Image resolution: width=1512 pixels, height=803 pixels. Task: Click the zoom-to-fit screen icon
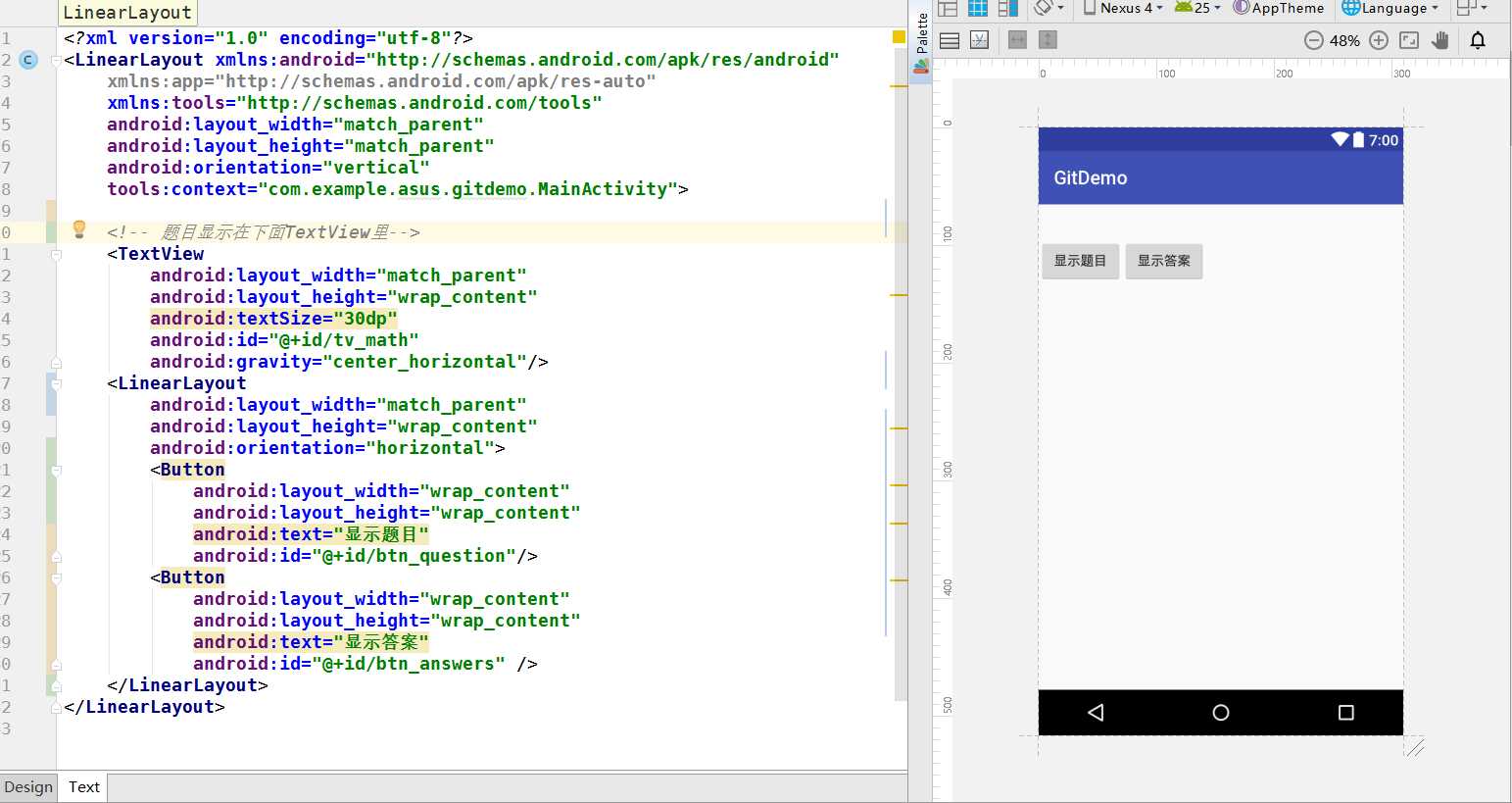click(x=1409, y=40)
